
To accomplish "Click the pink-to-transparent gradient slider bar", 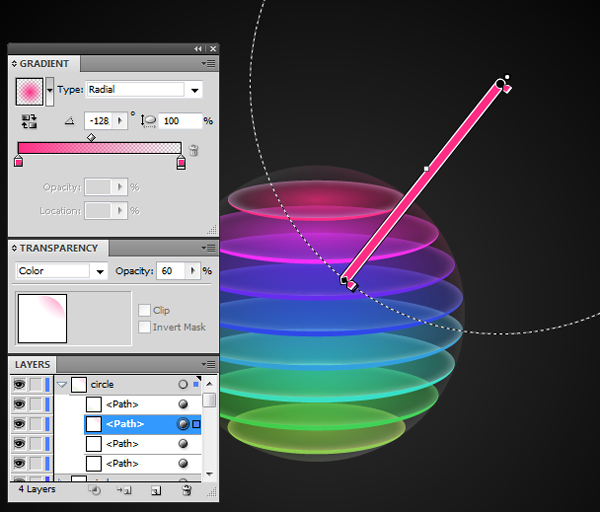I will point(99,148).
